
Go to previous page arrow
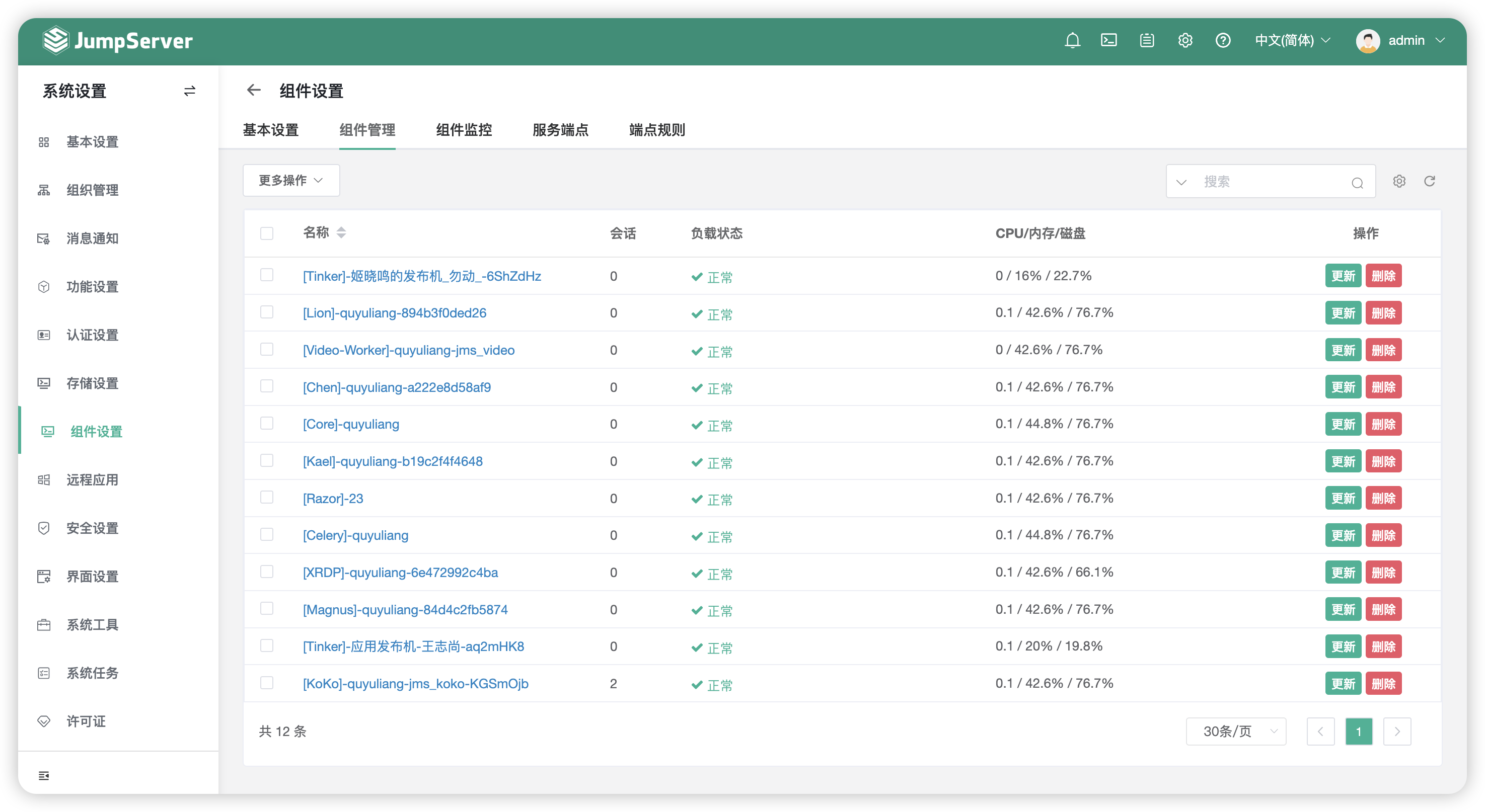(x=1320, y=732)
